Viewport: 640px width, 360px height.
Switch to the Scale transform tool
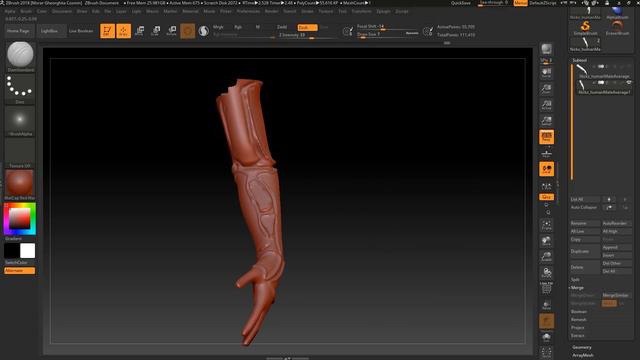156,31
